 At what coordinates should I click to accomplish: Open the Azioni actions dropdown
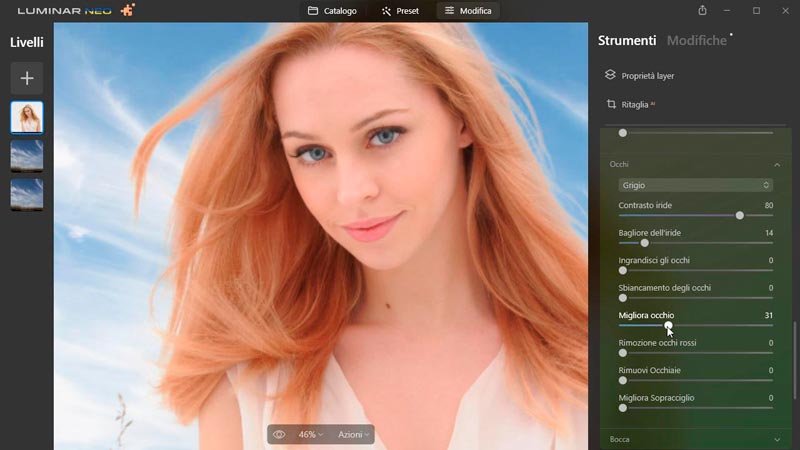coord(354,435)
